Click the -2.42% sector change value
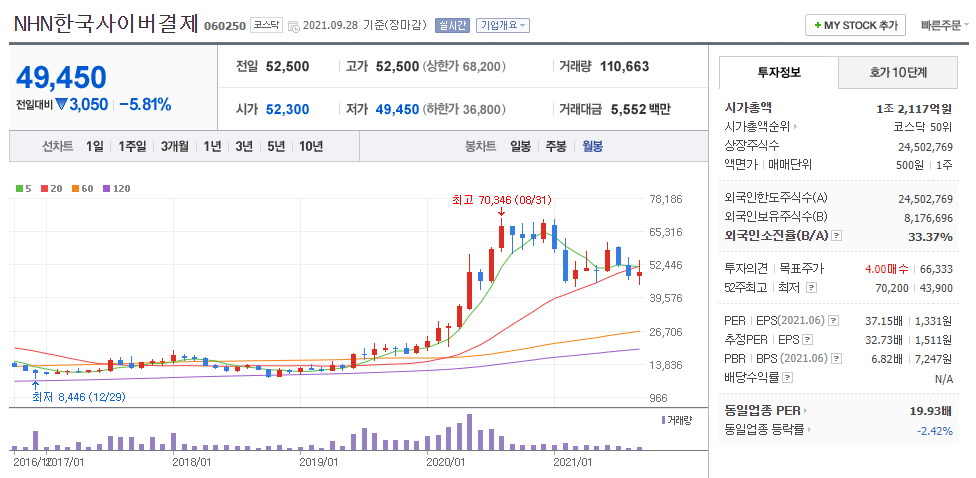976x478 pixels. 935,431
